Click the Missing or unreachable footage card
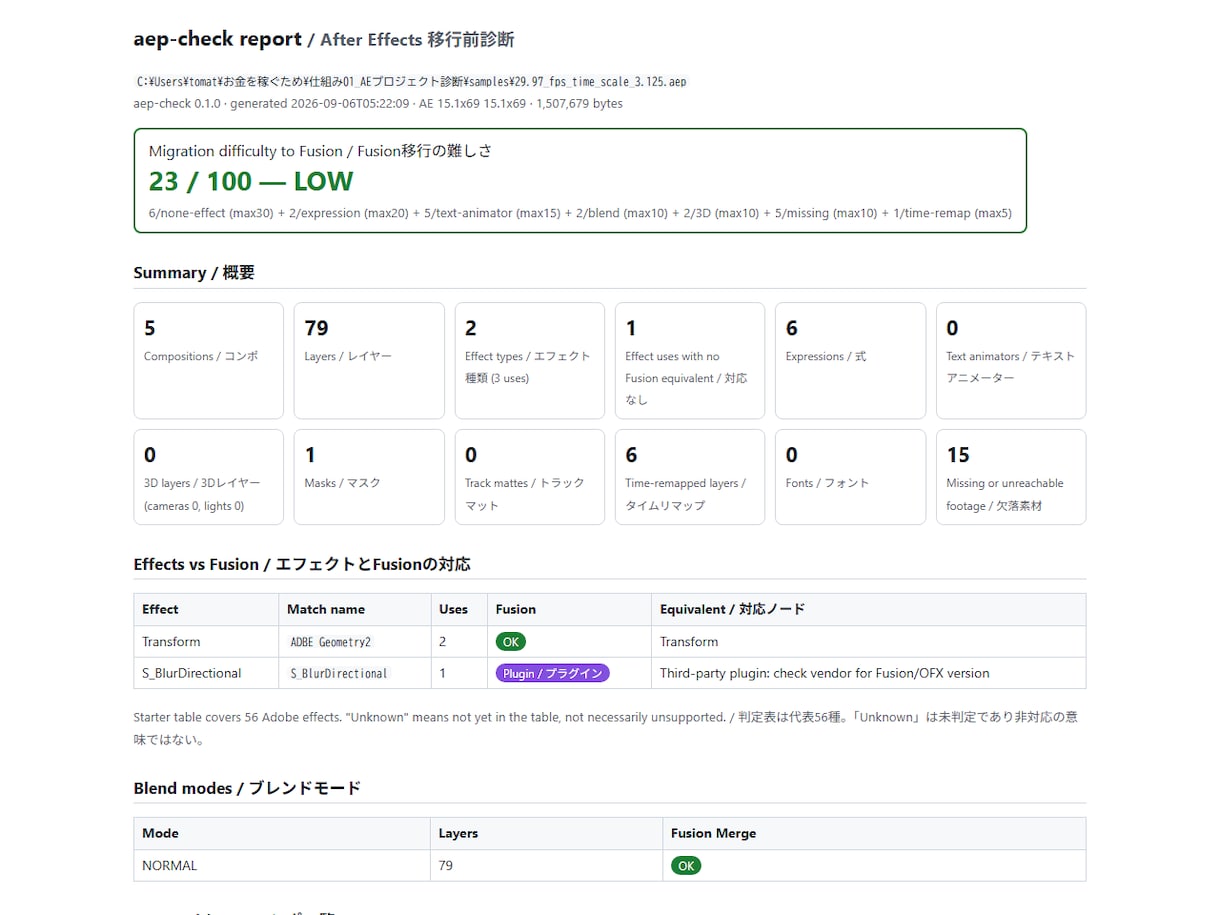Image resolution: width=1220 pixels, height=915 pixels. [x=1011, y=477]
